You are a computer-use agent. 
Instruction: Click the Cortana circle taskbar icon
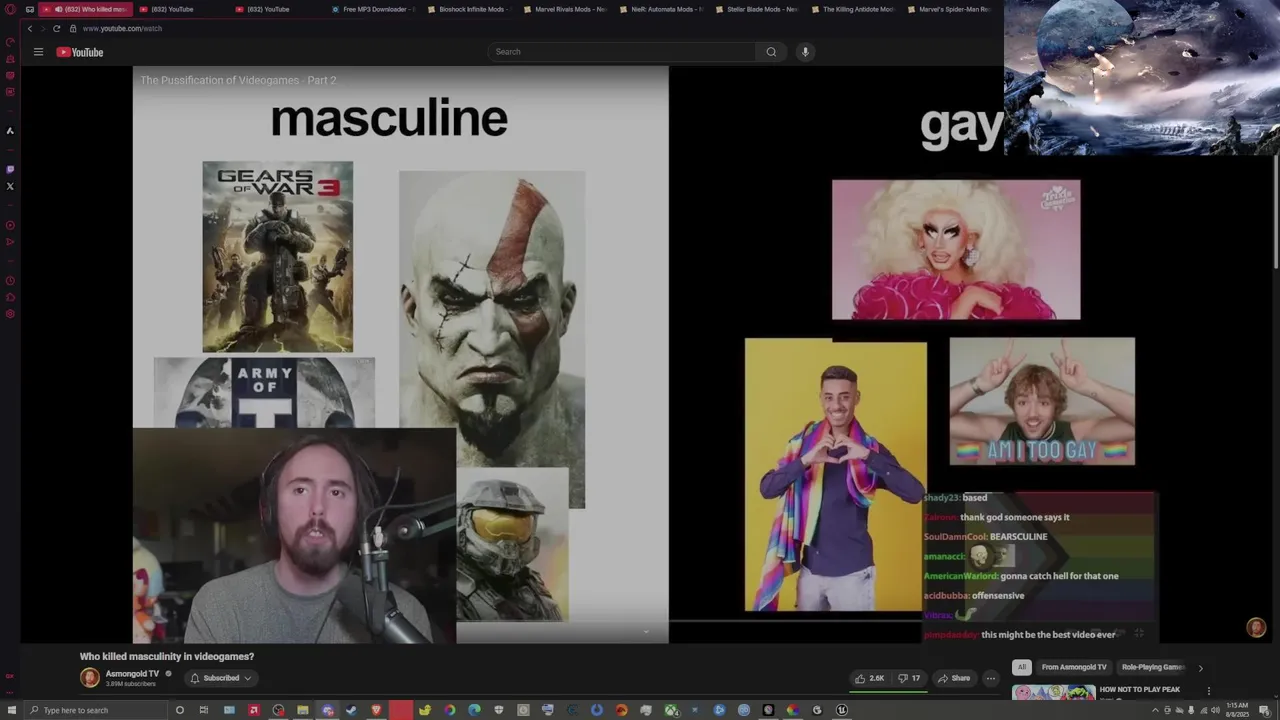[179, 710]
